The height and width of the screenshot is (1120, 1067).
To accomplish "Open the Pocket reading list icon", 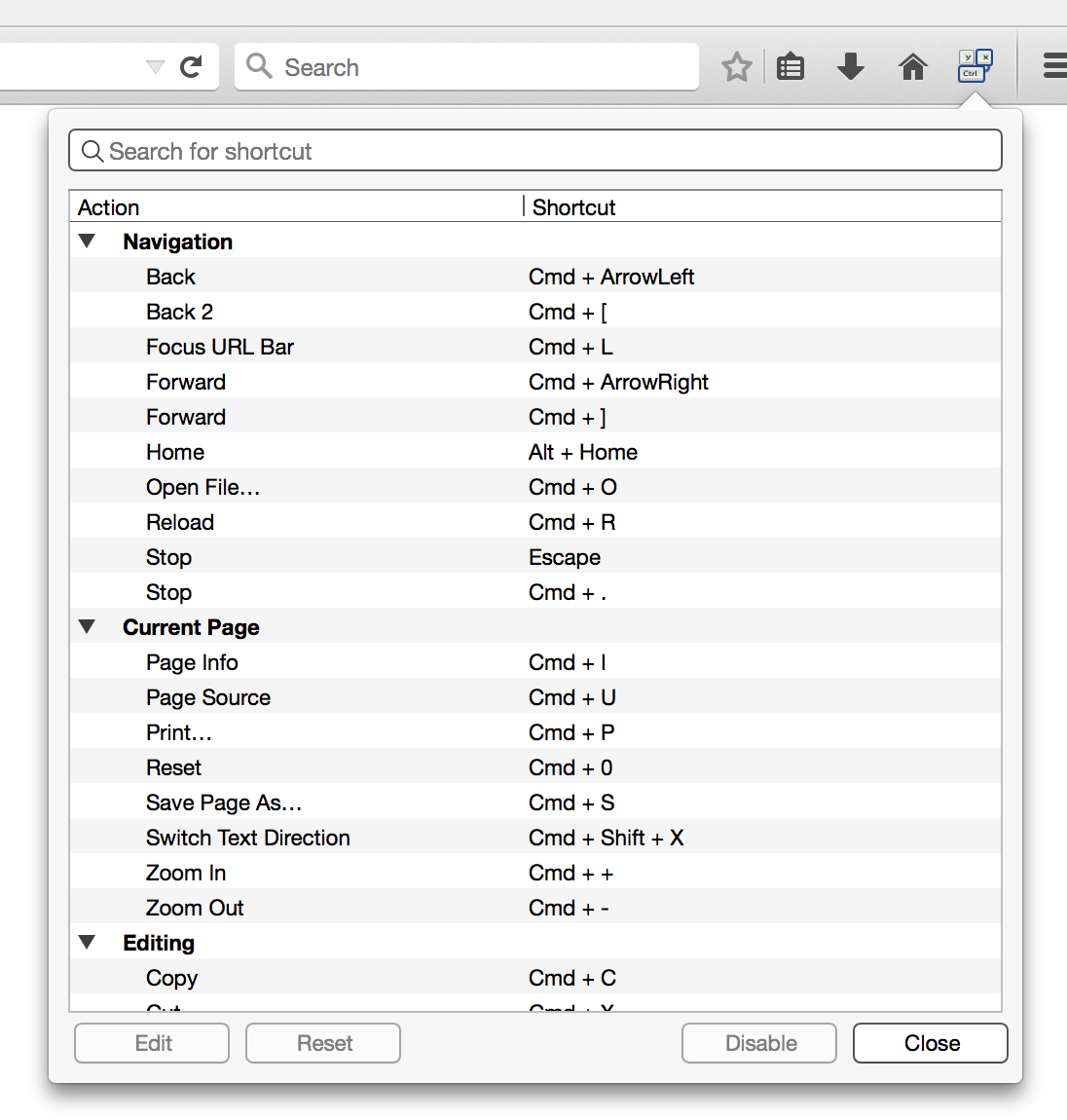I will coord(791,66).
